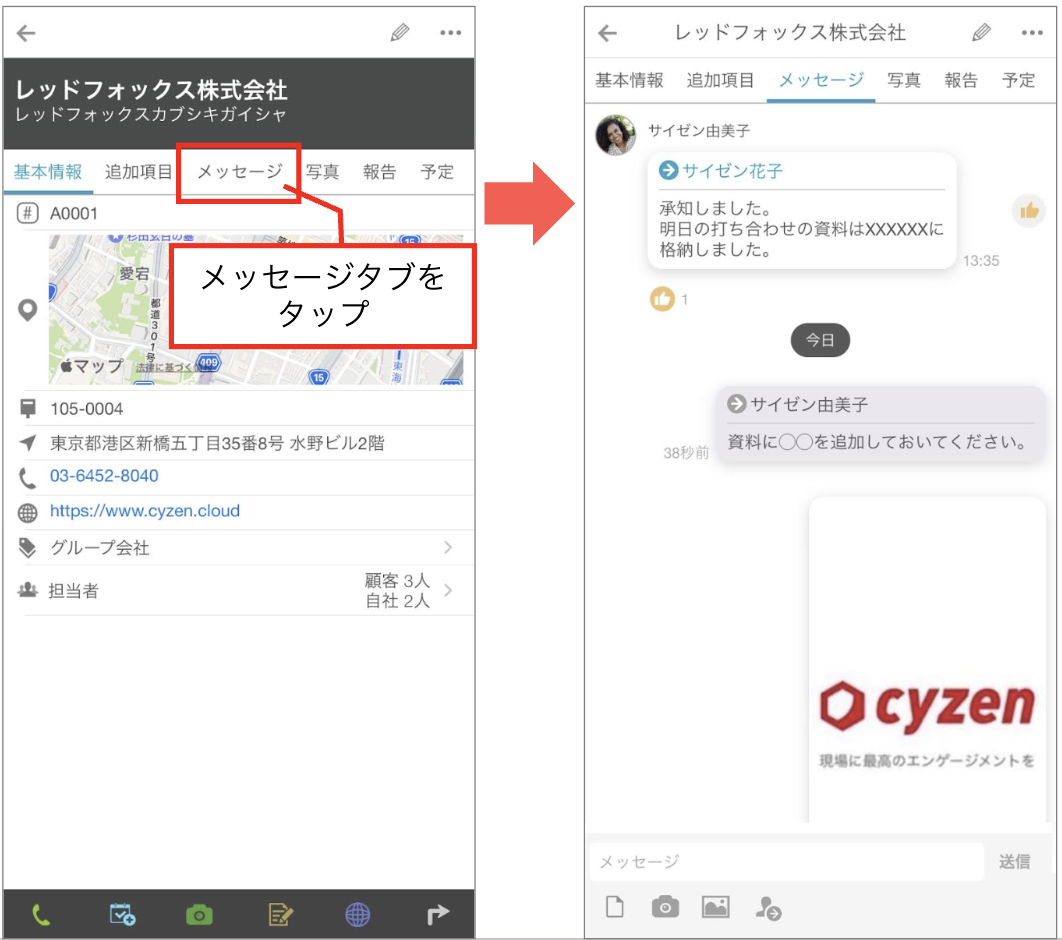This screenshot has width=1062, height=940.
Task: Tap the postal code 105-0004
Action: [x=86, y=409]
